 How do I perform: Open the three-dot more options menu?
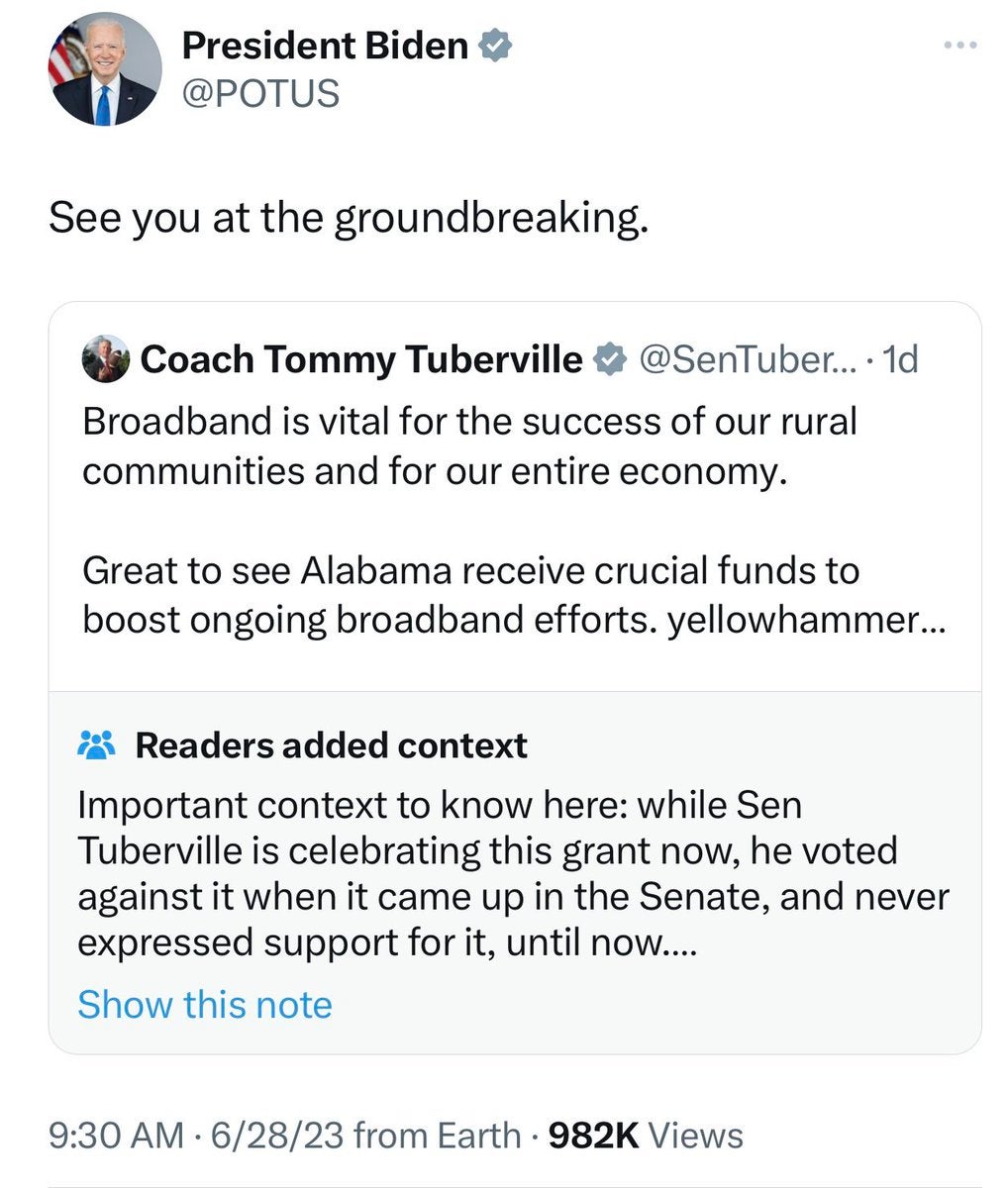pos(959,46)
